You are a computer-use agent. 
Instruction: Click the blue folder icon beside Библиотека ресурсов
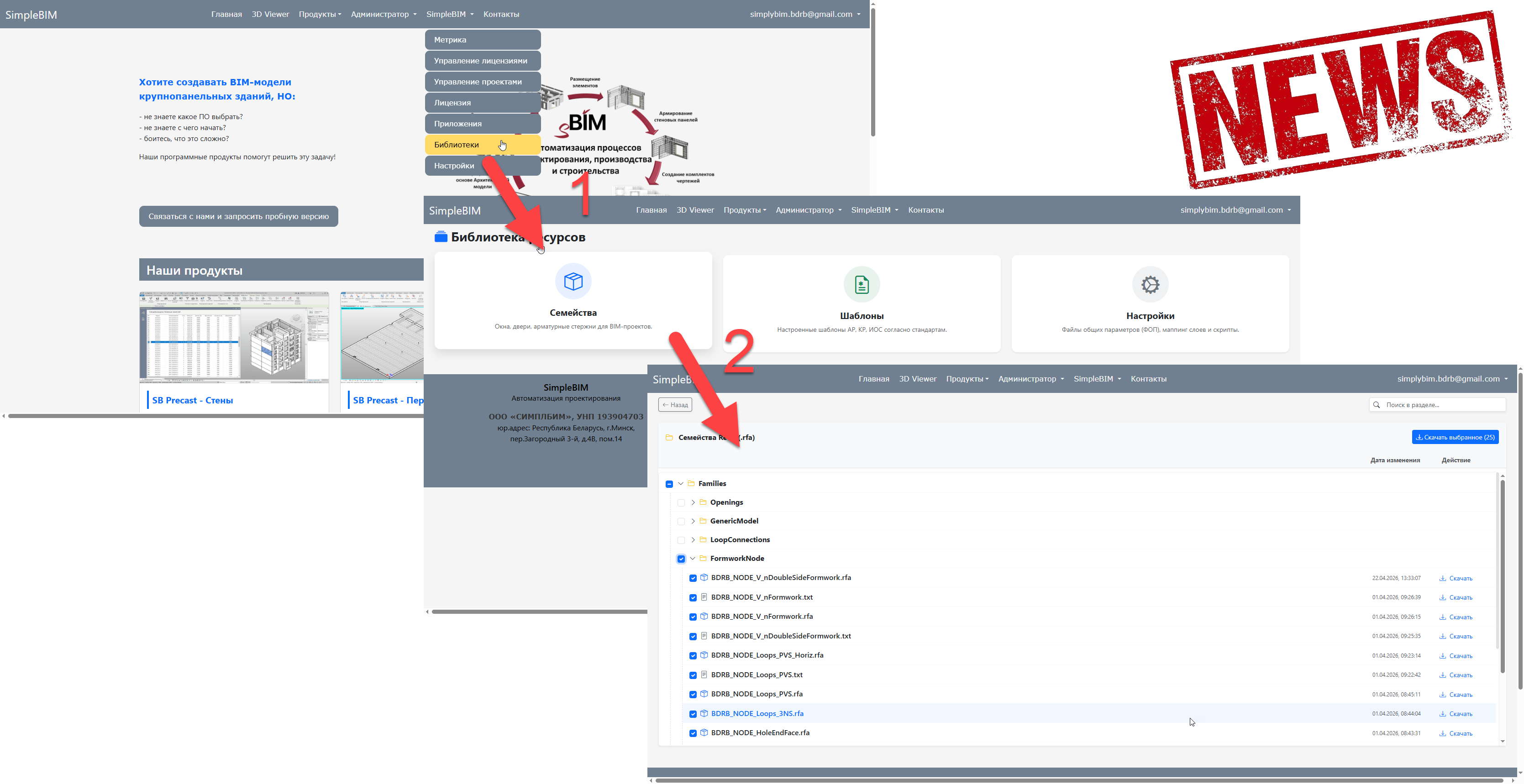point(441,237)
